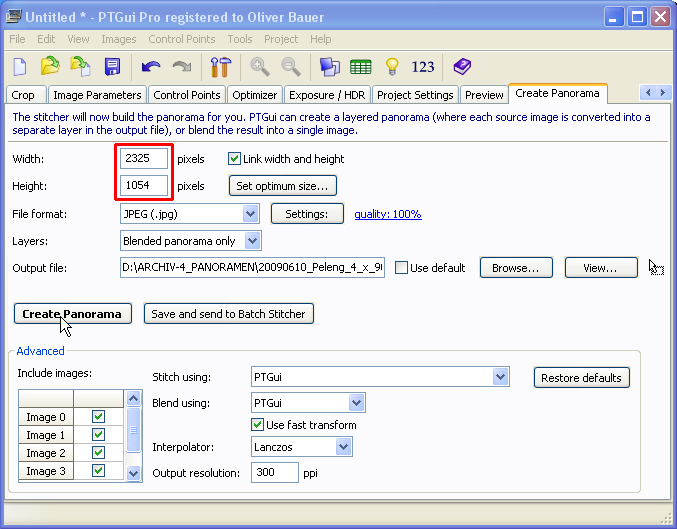Screen dimensions: 677x529
Task: Open the Control Points menu in the menu bar
Action: [181, 39]
